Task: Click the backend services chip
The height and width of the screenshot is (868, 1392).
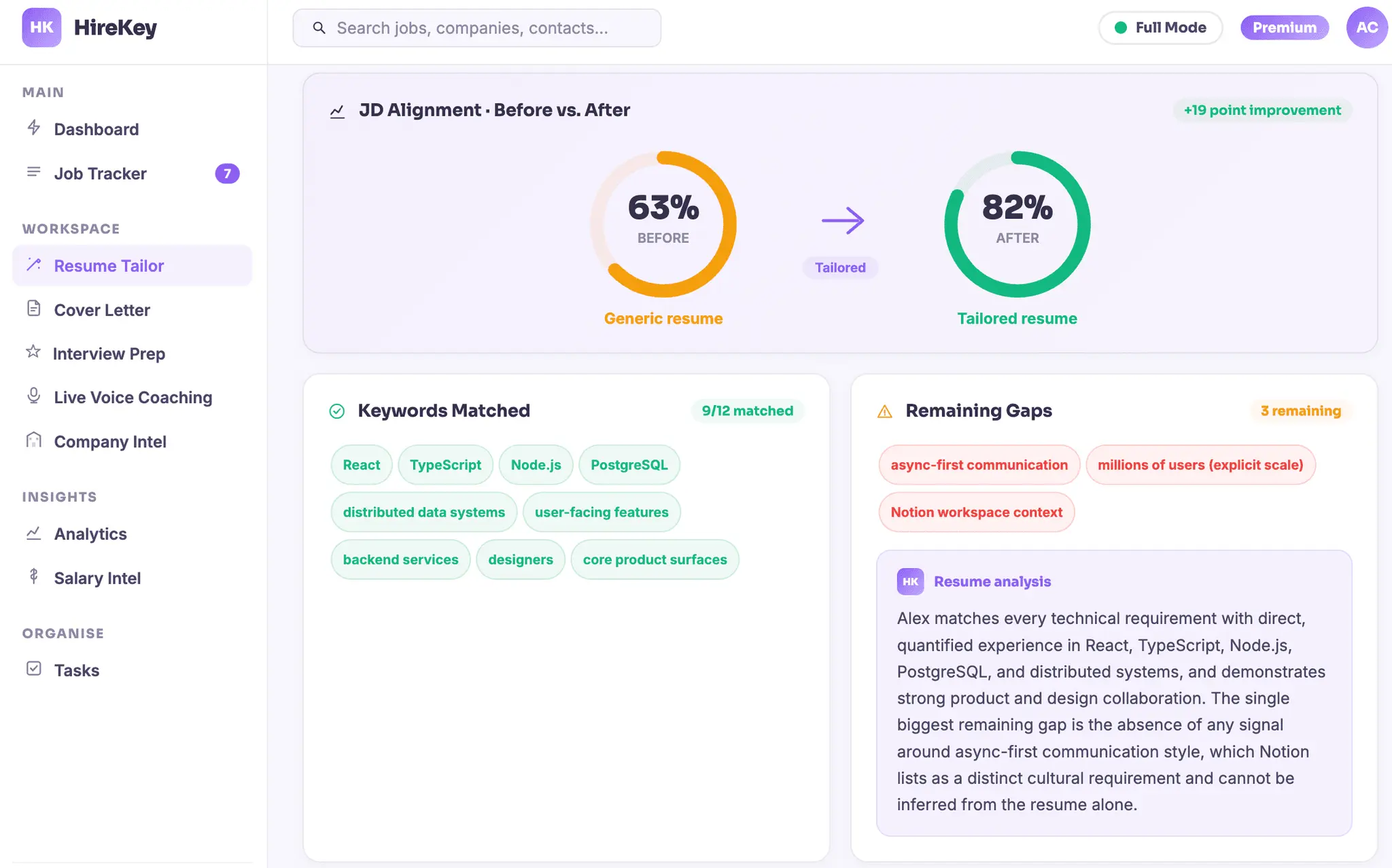Action: [x=401, y=559]
